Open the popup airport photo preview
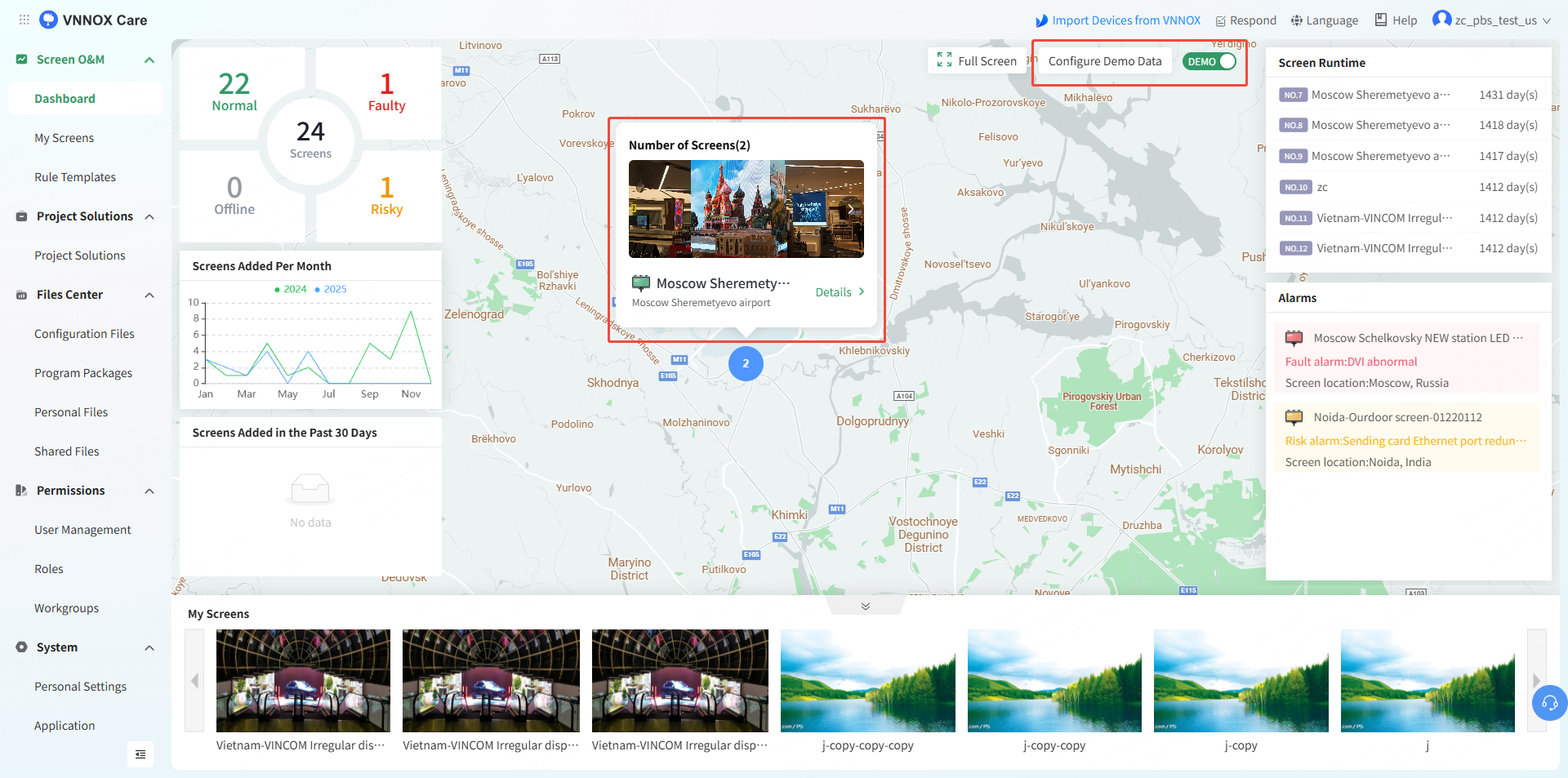Image resolution: width=1568 pixels, height=778 pixels. (746, 209)
